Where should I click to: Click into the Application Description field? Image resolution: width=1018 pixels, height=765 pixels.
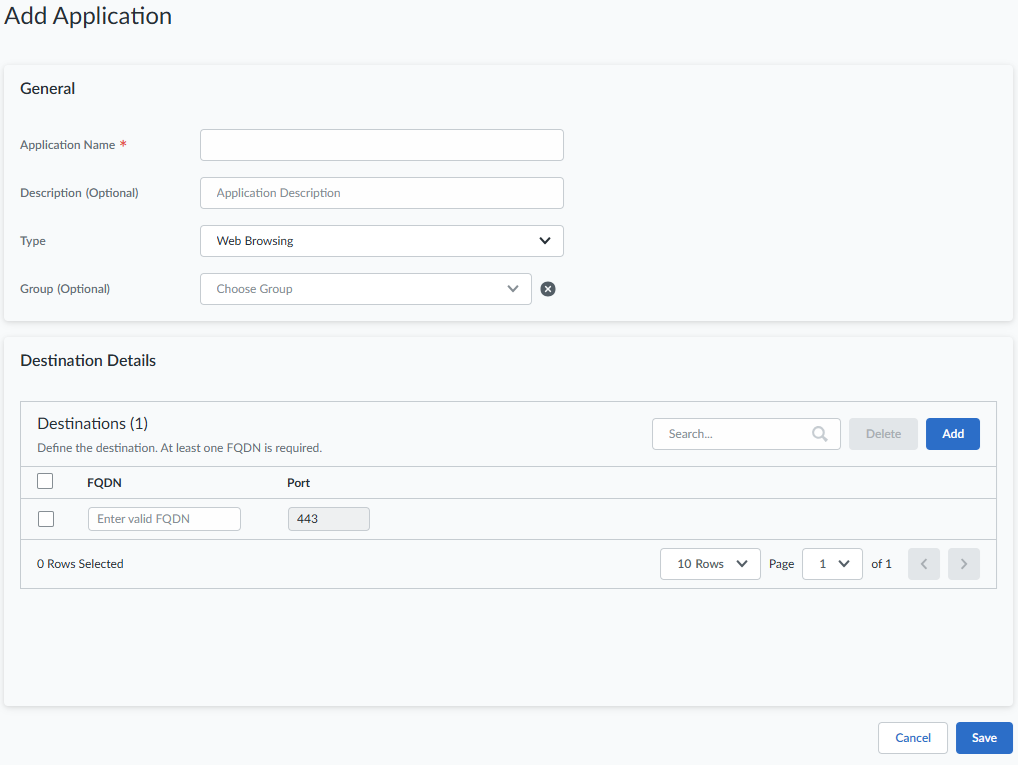pyautogui.click(x=382, y=193)
